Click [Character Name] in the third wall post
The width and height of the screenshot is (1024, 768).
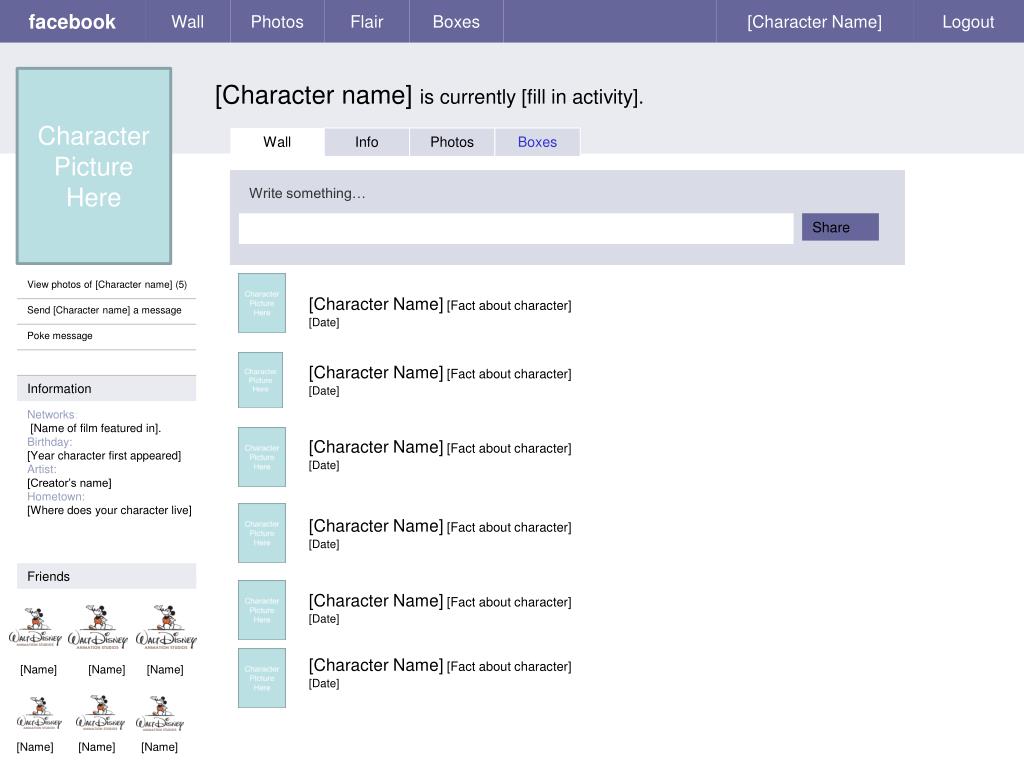tap(376, 447)
